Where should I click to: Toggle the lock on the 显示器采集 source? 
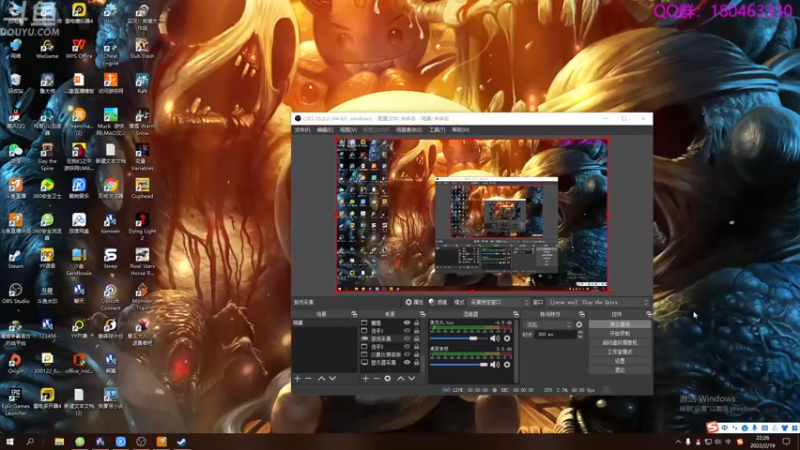(416, 362)
